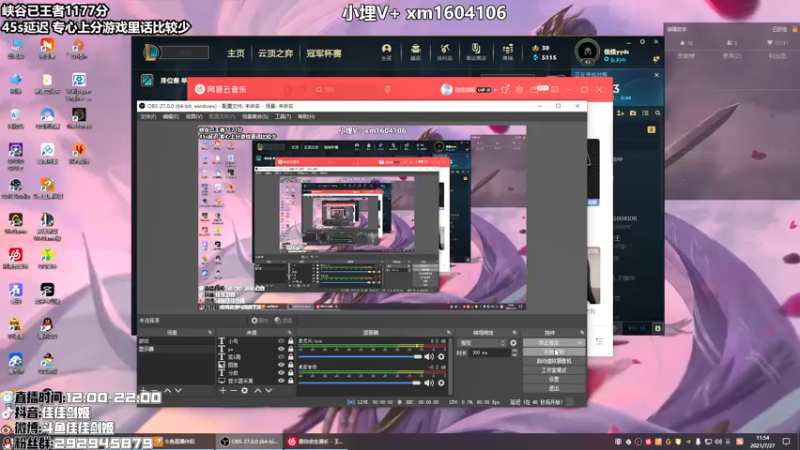Viewport: 800px width, 450px height.
Task: Open OBS source properties gear
Action: (x=244, y=390)
